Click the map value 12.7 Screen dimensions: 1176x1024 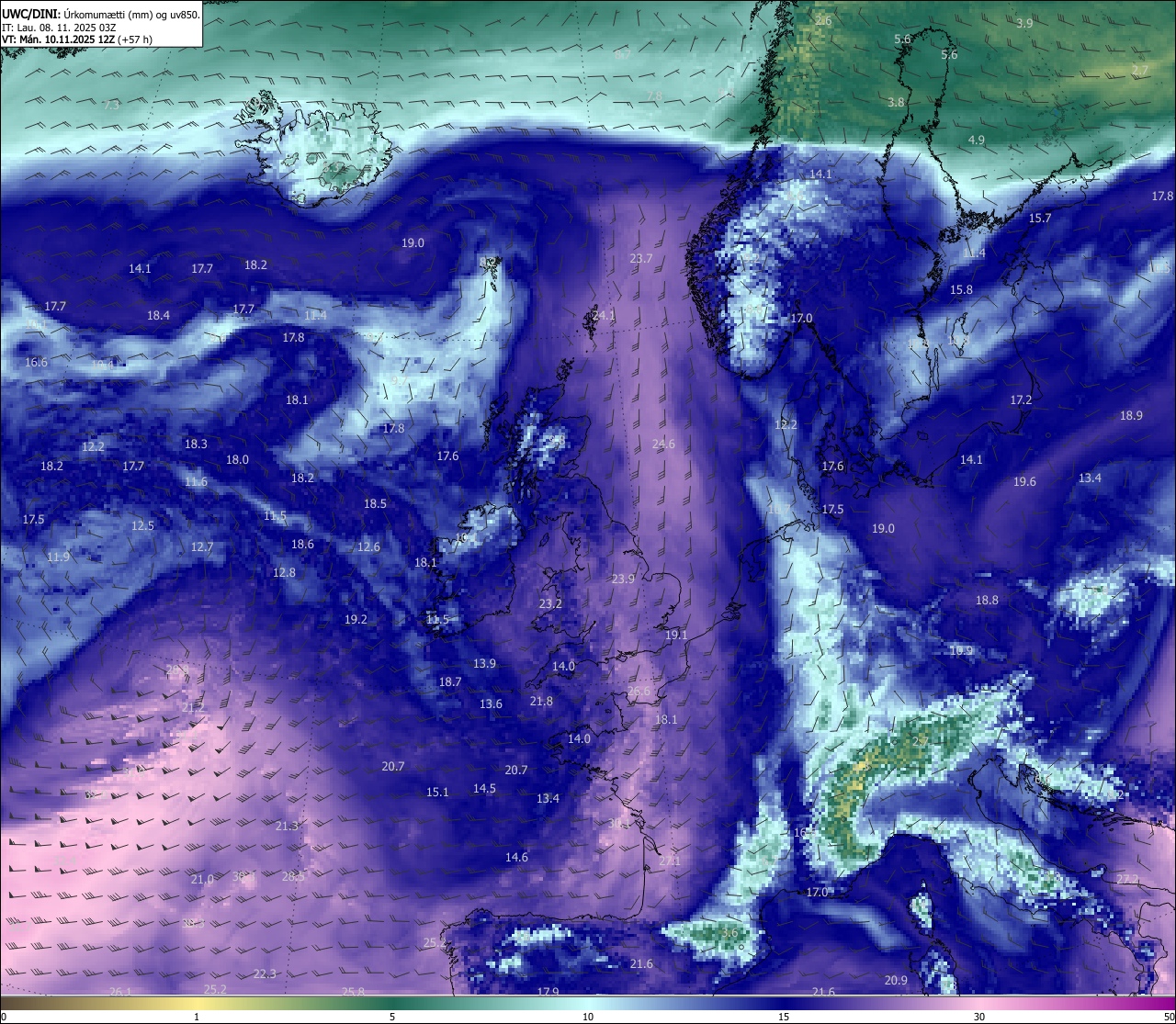pyautogui.click(x=202, y=546)
